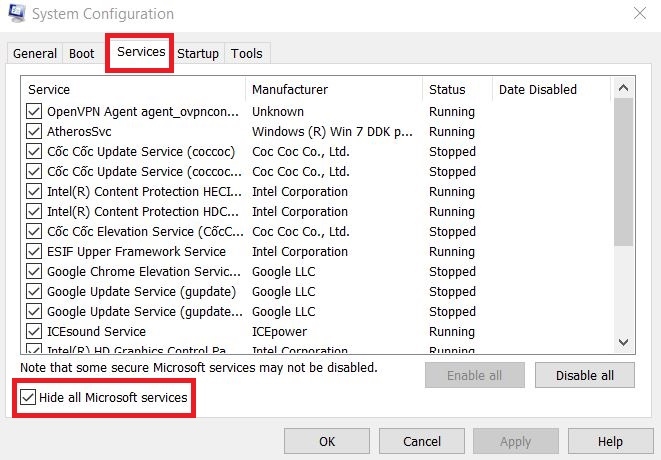Screen dimensions: 661x460
Task: Sort list by Status column header
Action: point(447,90)
